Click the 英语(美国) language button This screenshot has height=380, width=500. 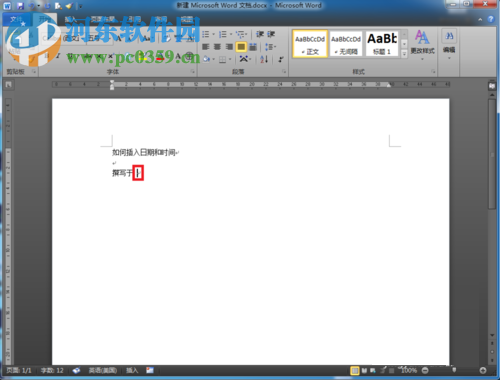click(x=103, y=370)
